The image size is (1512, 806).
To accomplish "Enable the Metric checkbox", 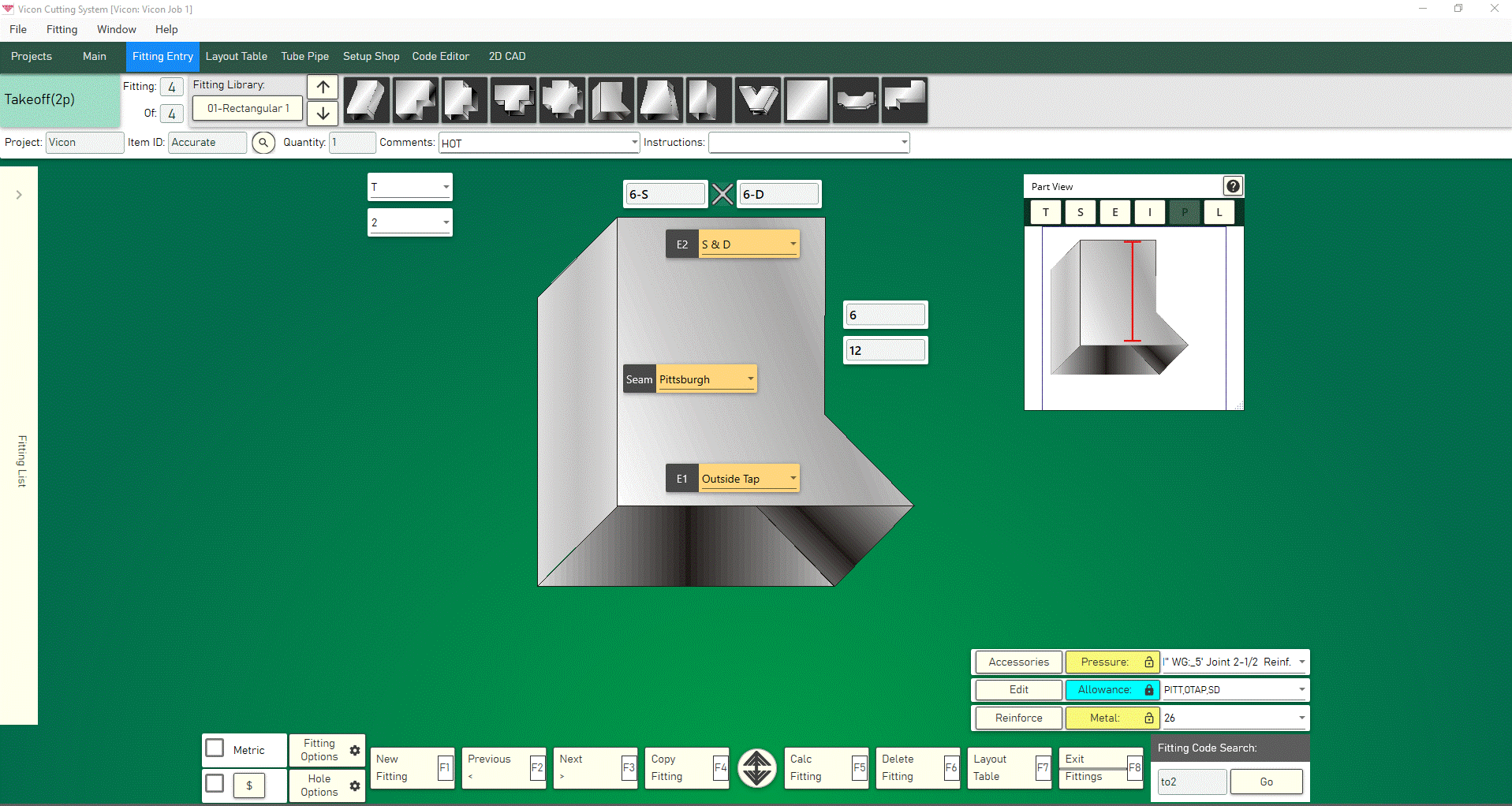I will [214, 748].
